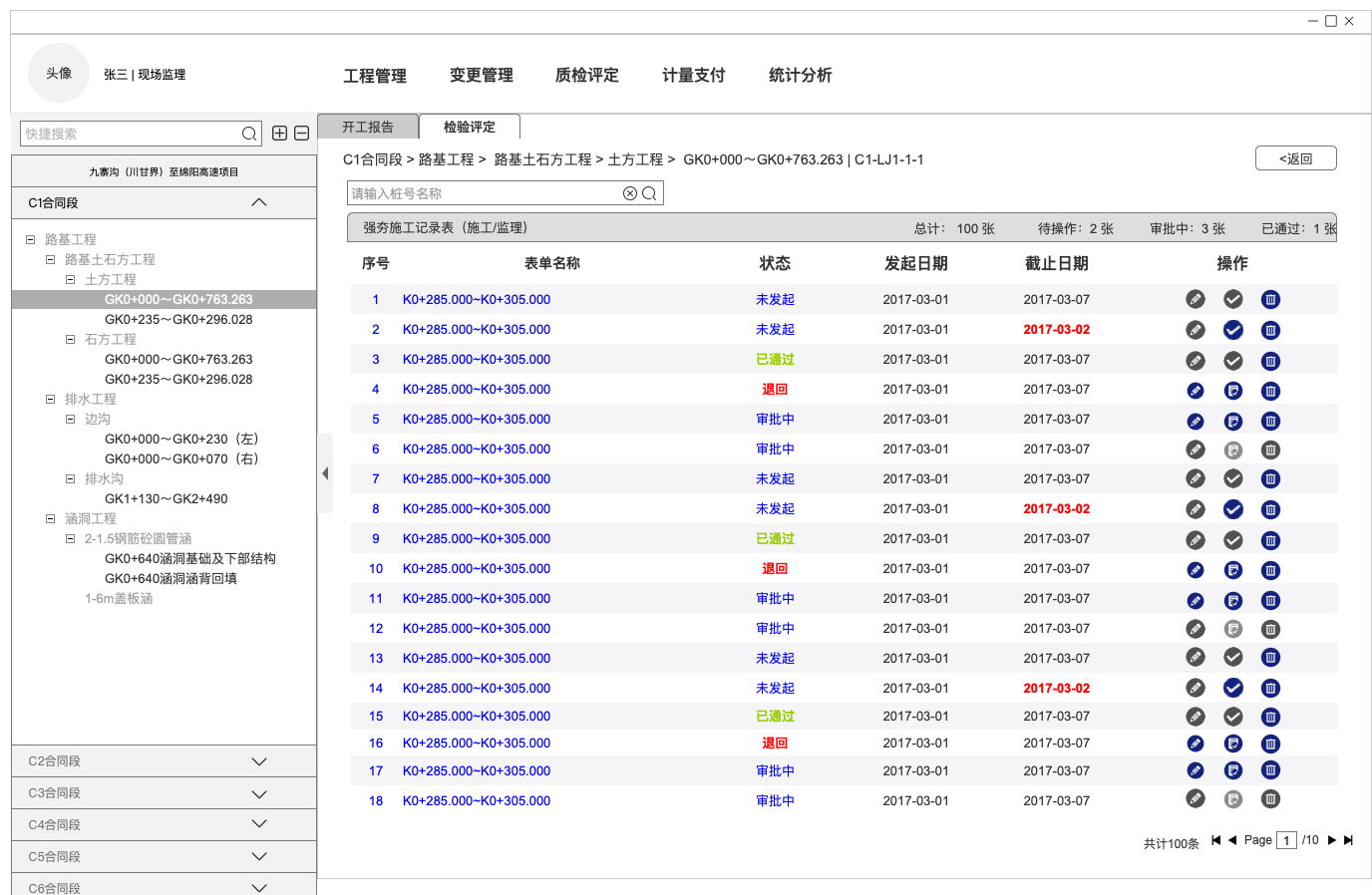Select GK0+000~GK0+230(左) tree item
Viewport: 1372px width, 895px height.
[x=181, y=439]
